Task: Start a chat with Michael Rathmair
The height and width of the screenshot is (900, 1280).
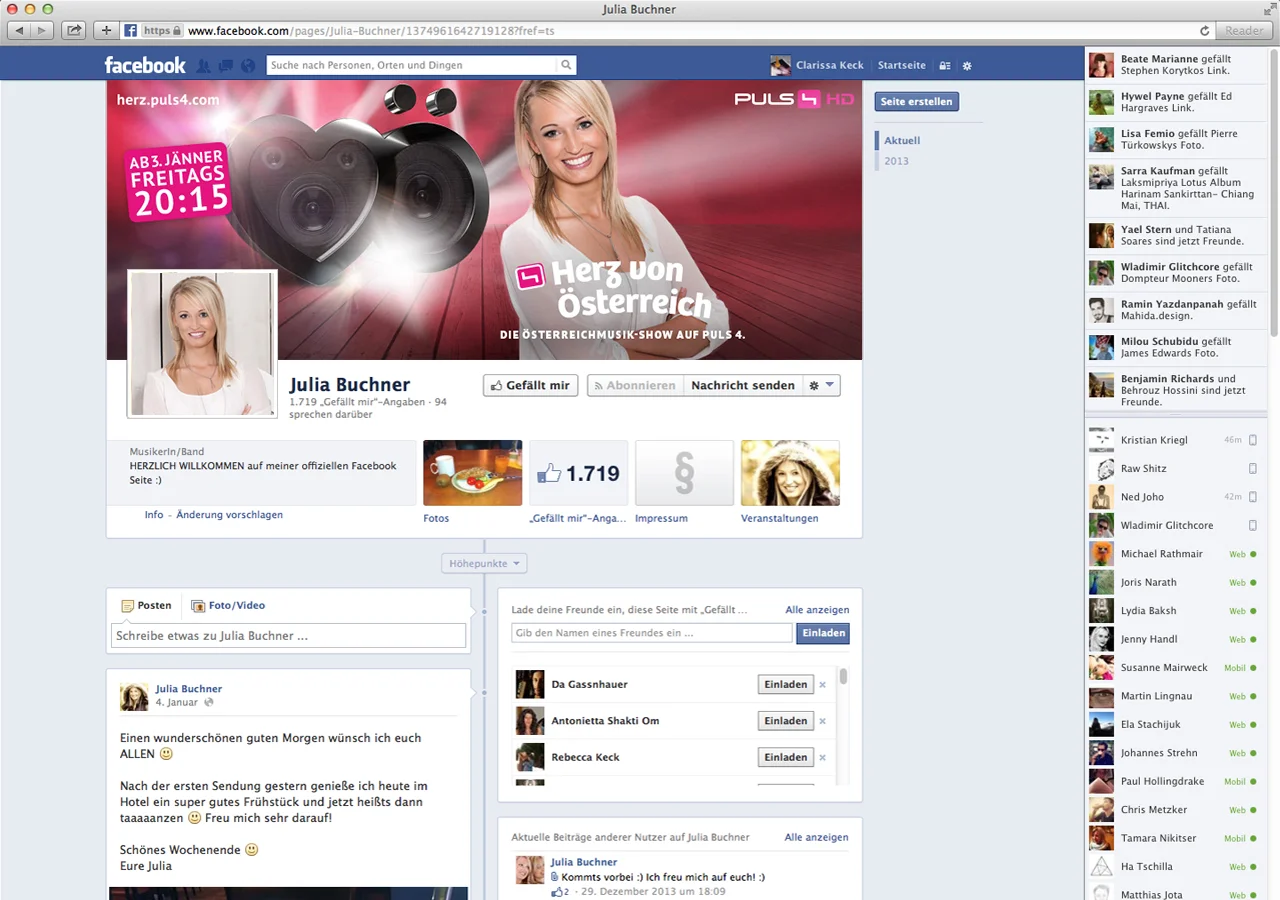Action: pos(1174,554)
